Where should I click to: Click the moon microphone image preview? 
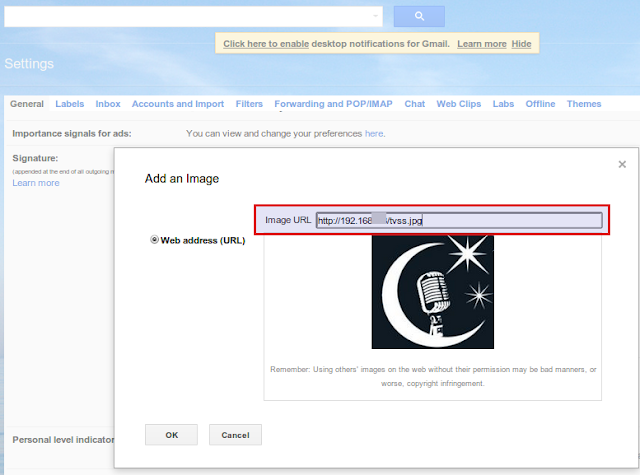(x=433, y=292)
